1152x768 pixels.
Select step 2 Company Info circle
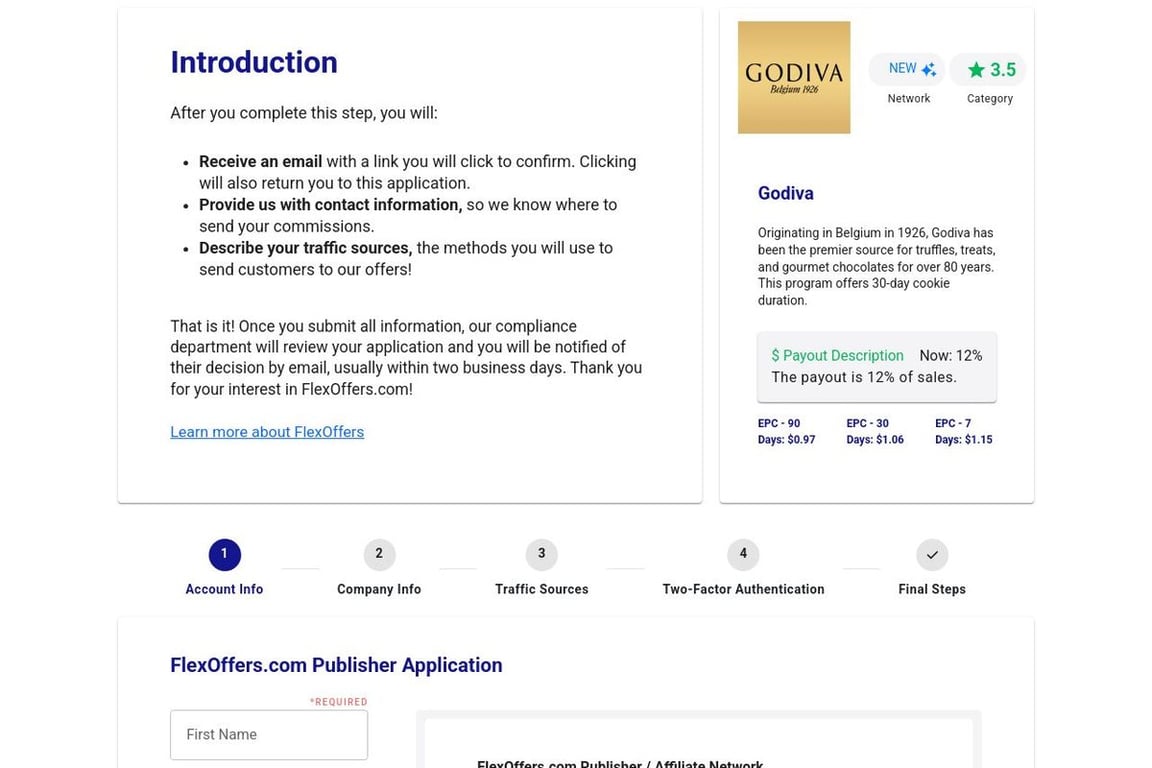(x=379, y=554)
